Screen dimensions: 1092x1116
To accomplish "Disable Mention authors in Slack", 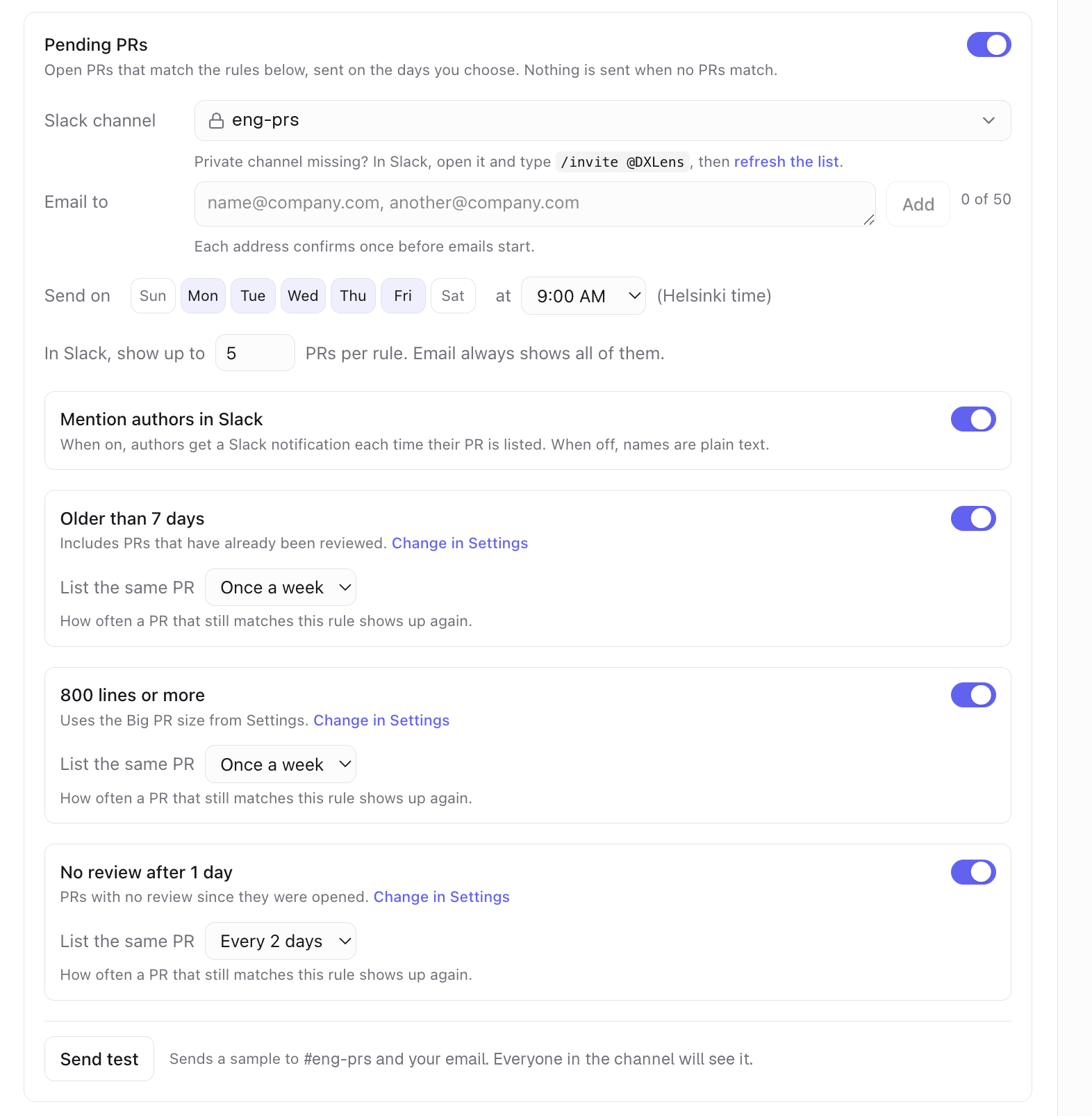I will (x=973, y=419).
